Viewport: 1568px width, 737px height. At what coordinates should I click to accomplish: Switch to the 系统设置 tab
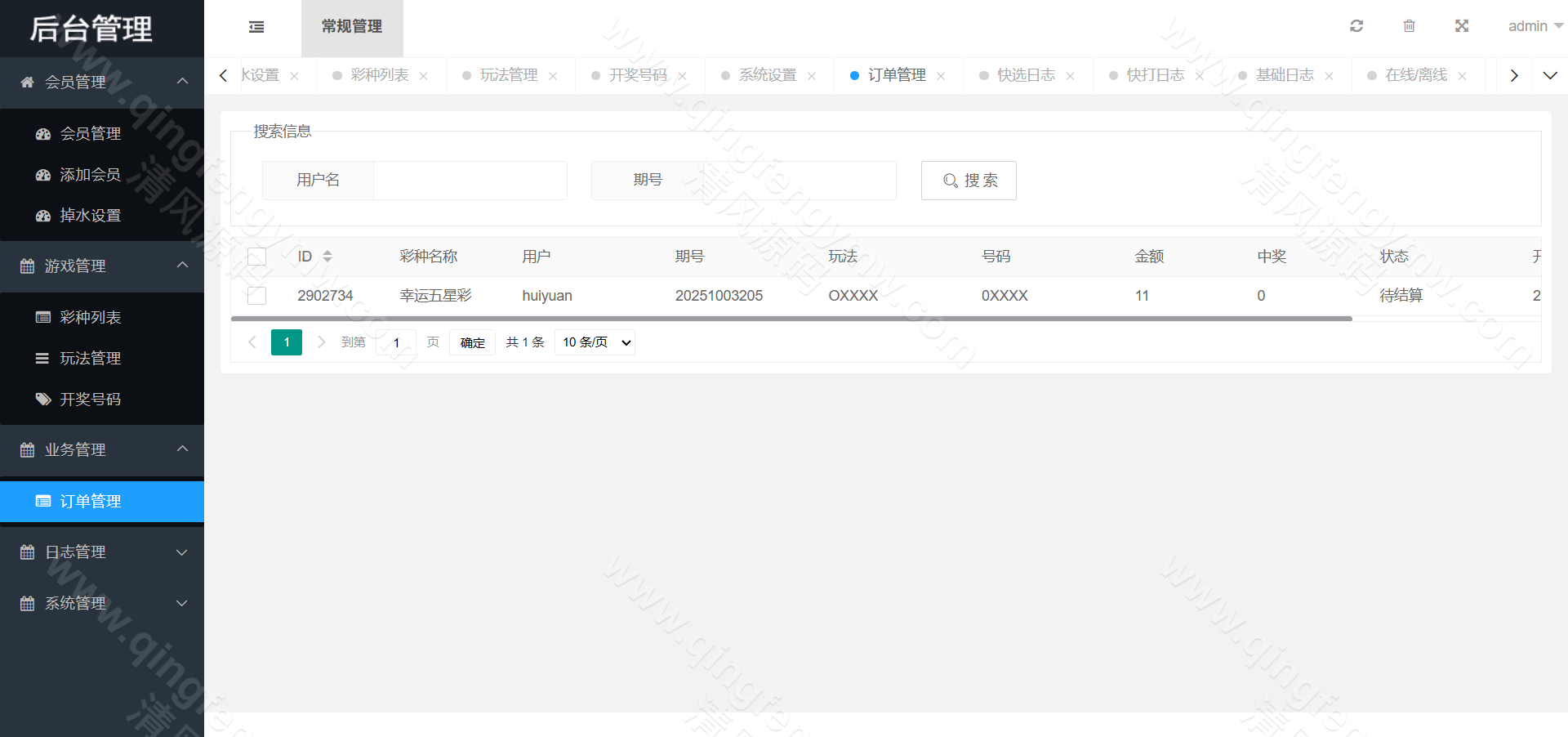click(x=766, y=75)
